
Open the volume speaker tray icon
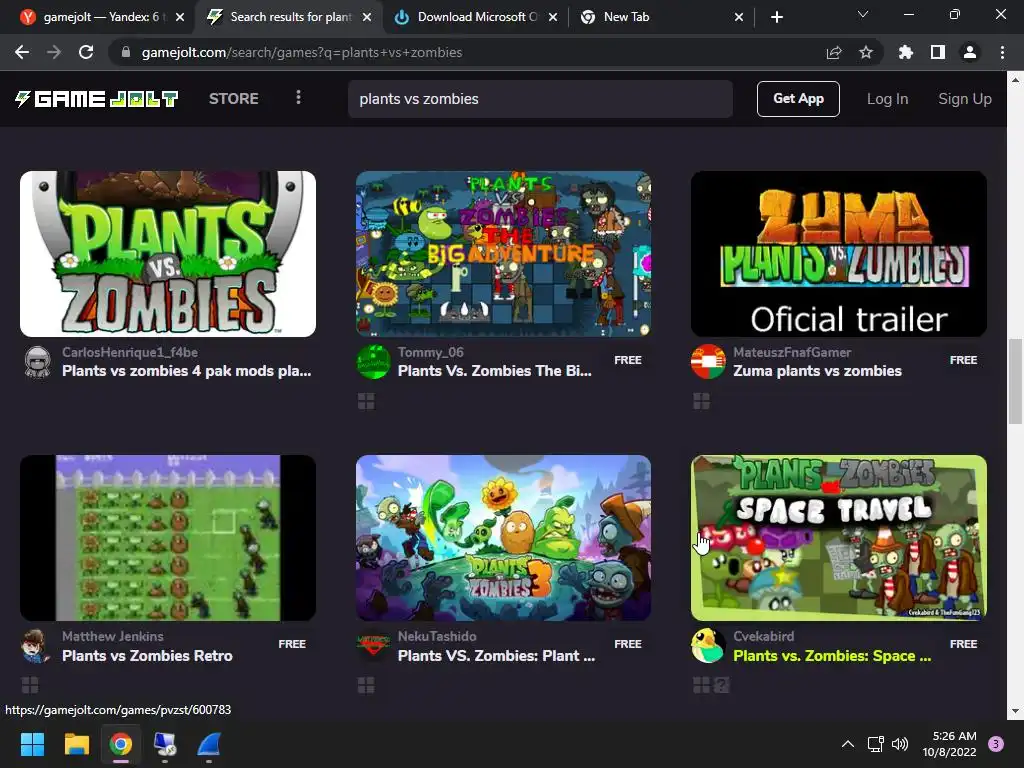900,744
